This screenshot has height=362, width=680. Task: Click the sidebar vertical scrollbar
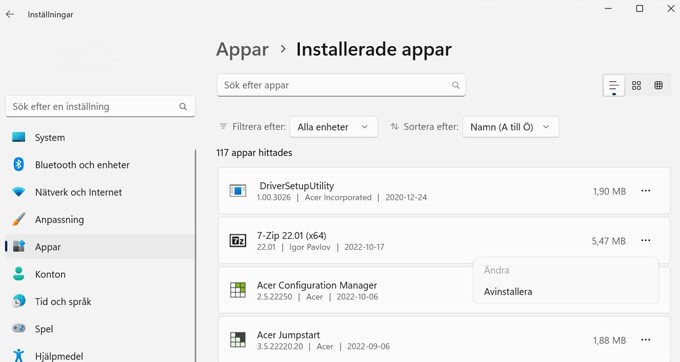click(x=196, y=256)
